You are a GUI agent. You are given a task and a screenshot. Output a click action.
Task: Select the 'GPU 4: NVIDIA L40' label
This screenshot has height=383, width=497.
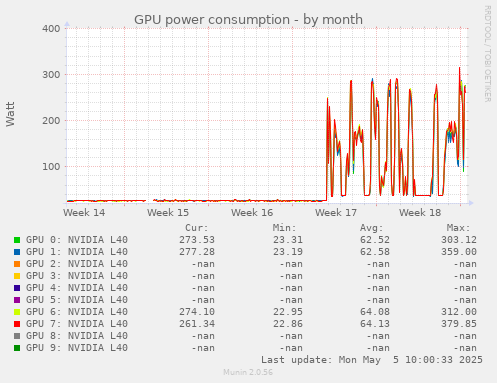pyautogui.click(x=77, y=288)
